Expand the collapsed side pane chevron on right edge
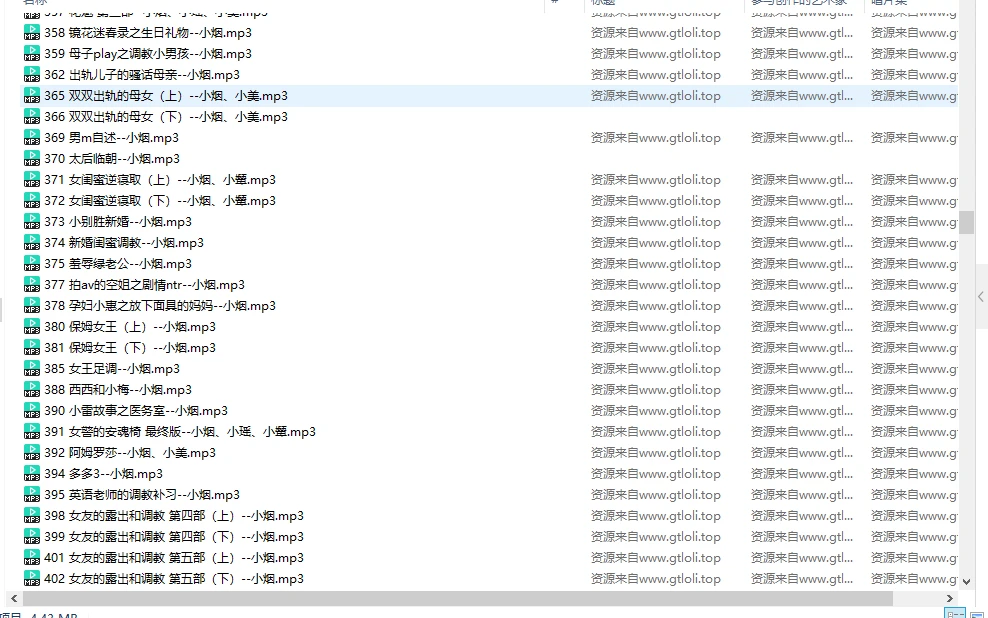Screen dimensions: 988x618 click(981, 297)
